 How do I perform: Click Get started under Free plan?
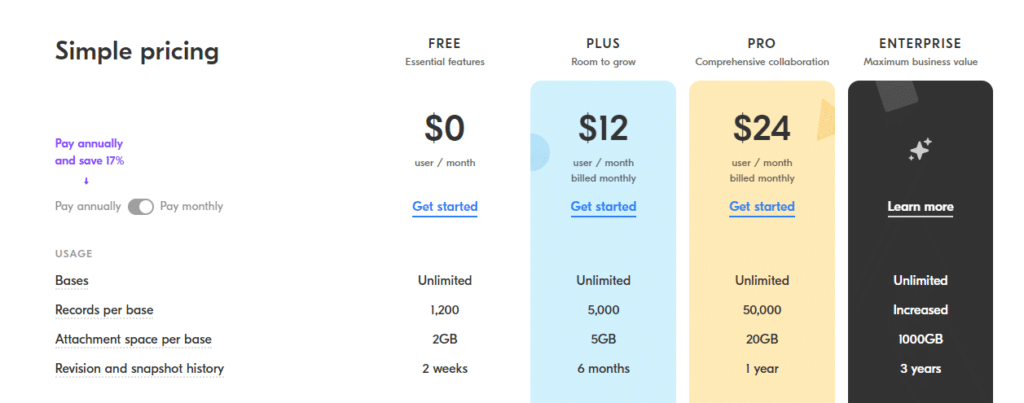[x=445, y=206]
